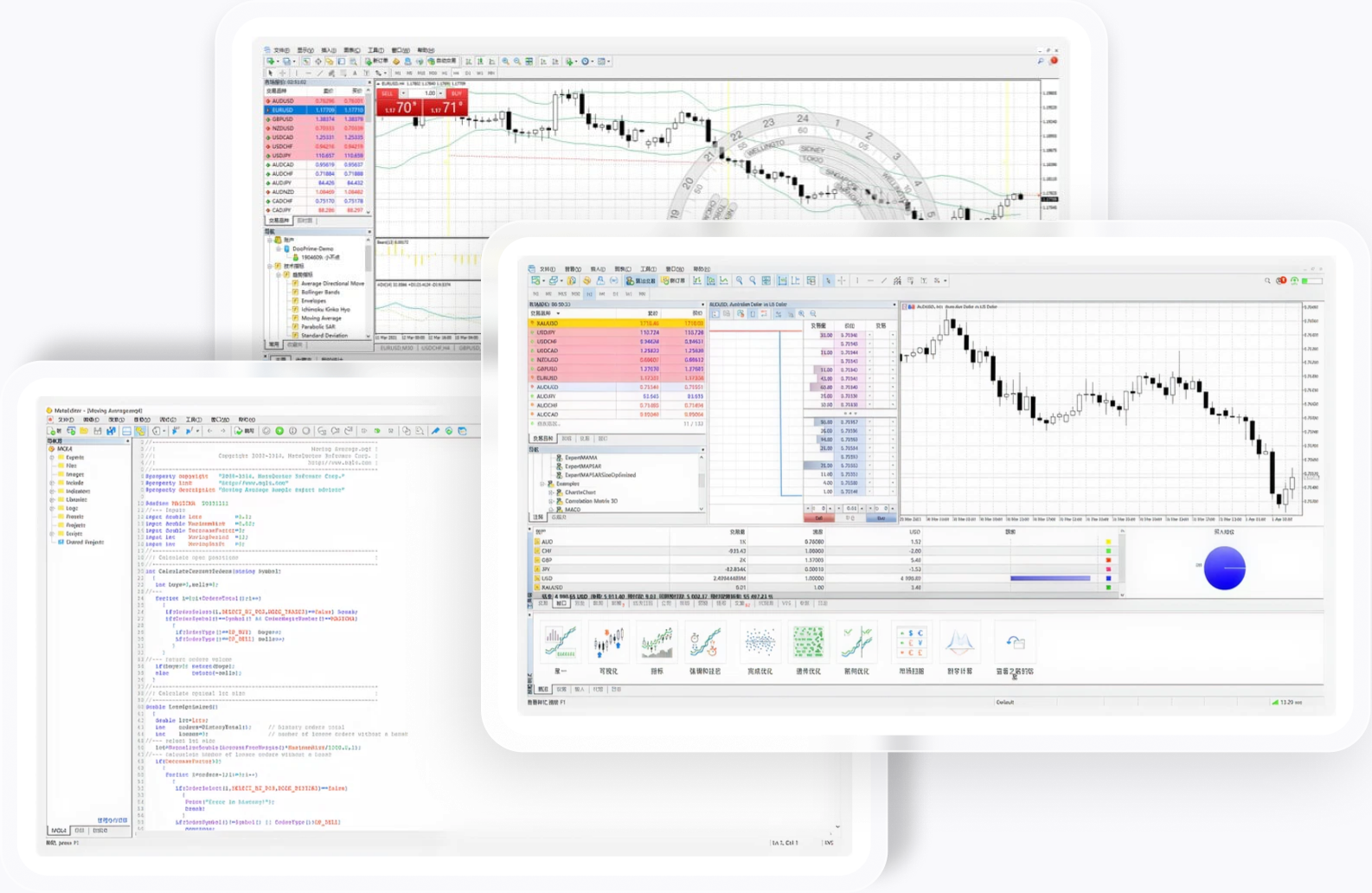The image size is (1372, 893).
Task: Open the first menu in MetaEditor menu bar
Action: (64, 420)
